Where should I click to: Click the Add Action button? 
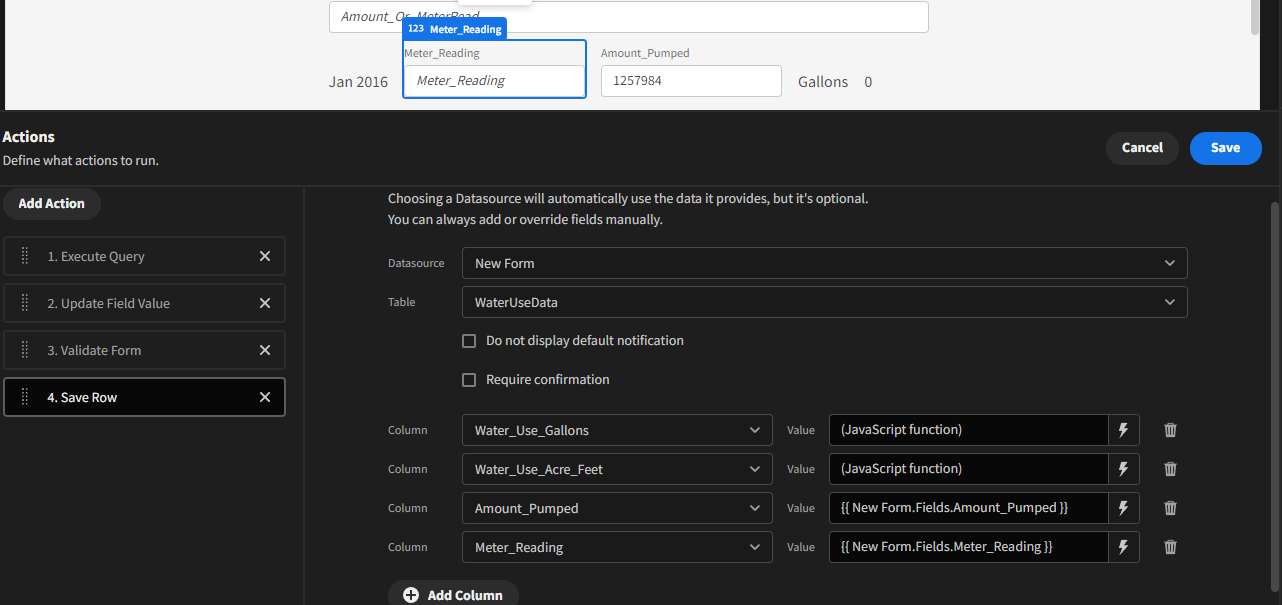(x=51, y=203)
